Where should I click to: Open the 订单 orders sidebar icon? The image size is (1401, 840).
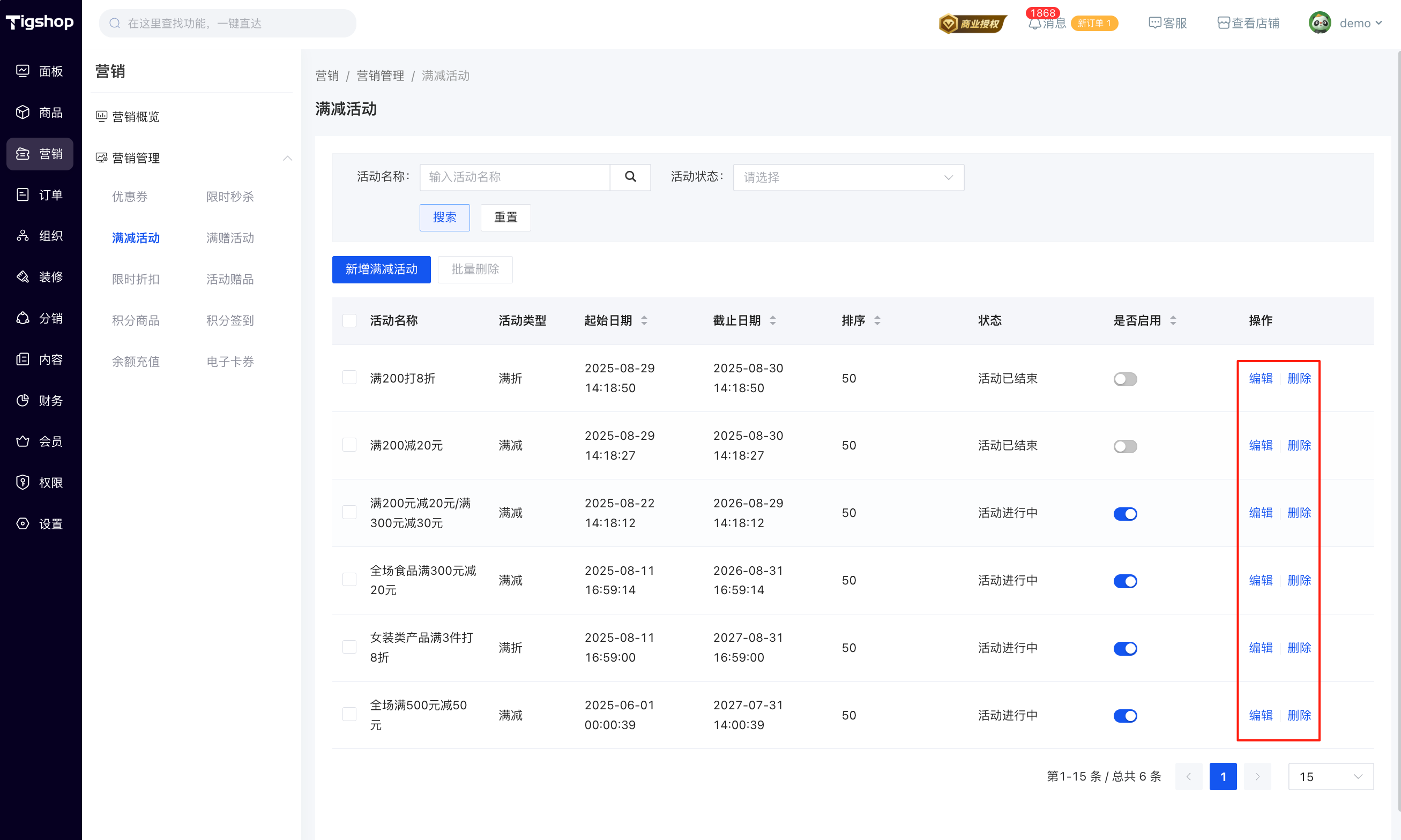point(23,194)
